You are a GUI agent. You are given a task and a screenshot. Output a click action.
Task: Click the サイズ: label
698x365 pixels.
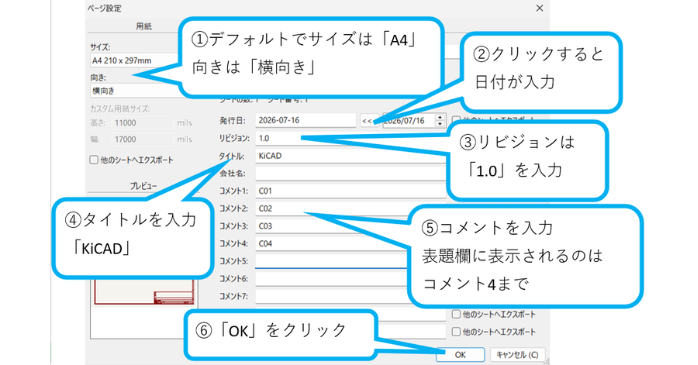pyautogui.click(x=100, y=47)
